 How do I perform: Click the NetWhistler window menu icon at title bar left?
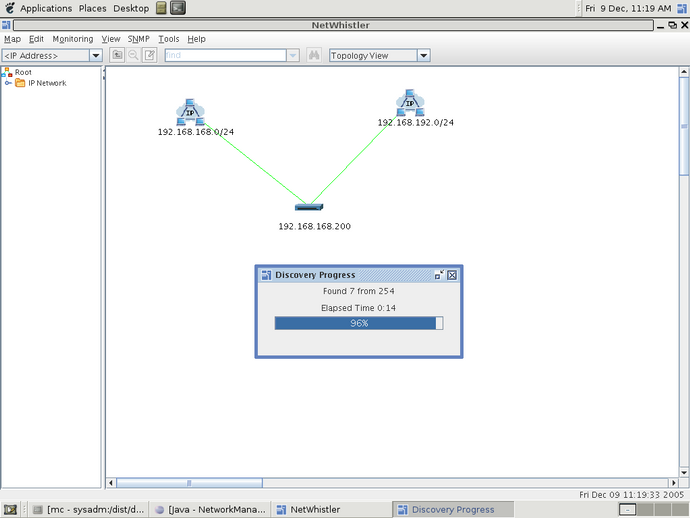pyautogui.click(x=6, y=25)
